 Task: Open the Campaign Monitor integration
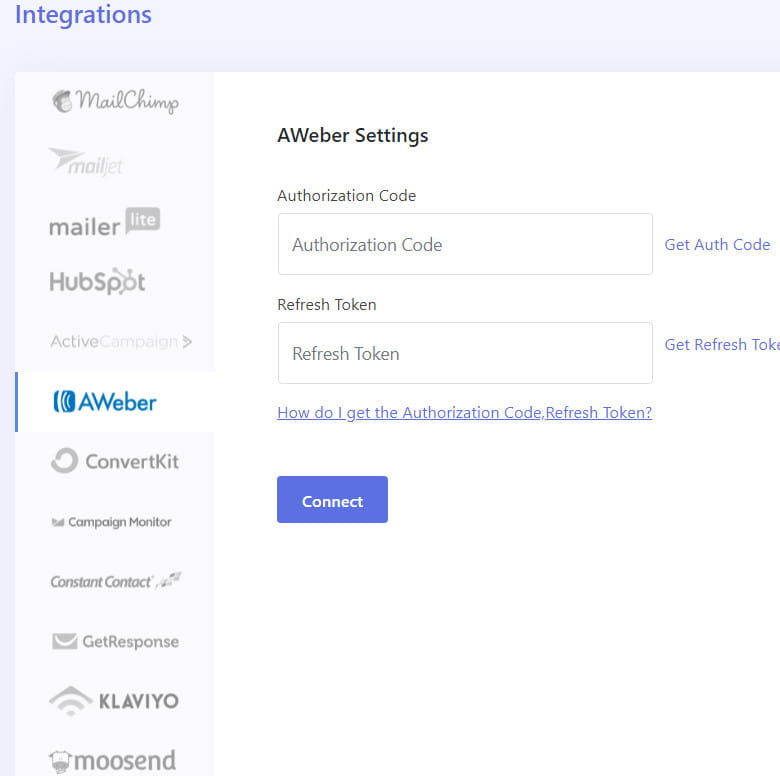[111, 522]
